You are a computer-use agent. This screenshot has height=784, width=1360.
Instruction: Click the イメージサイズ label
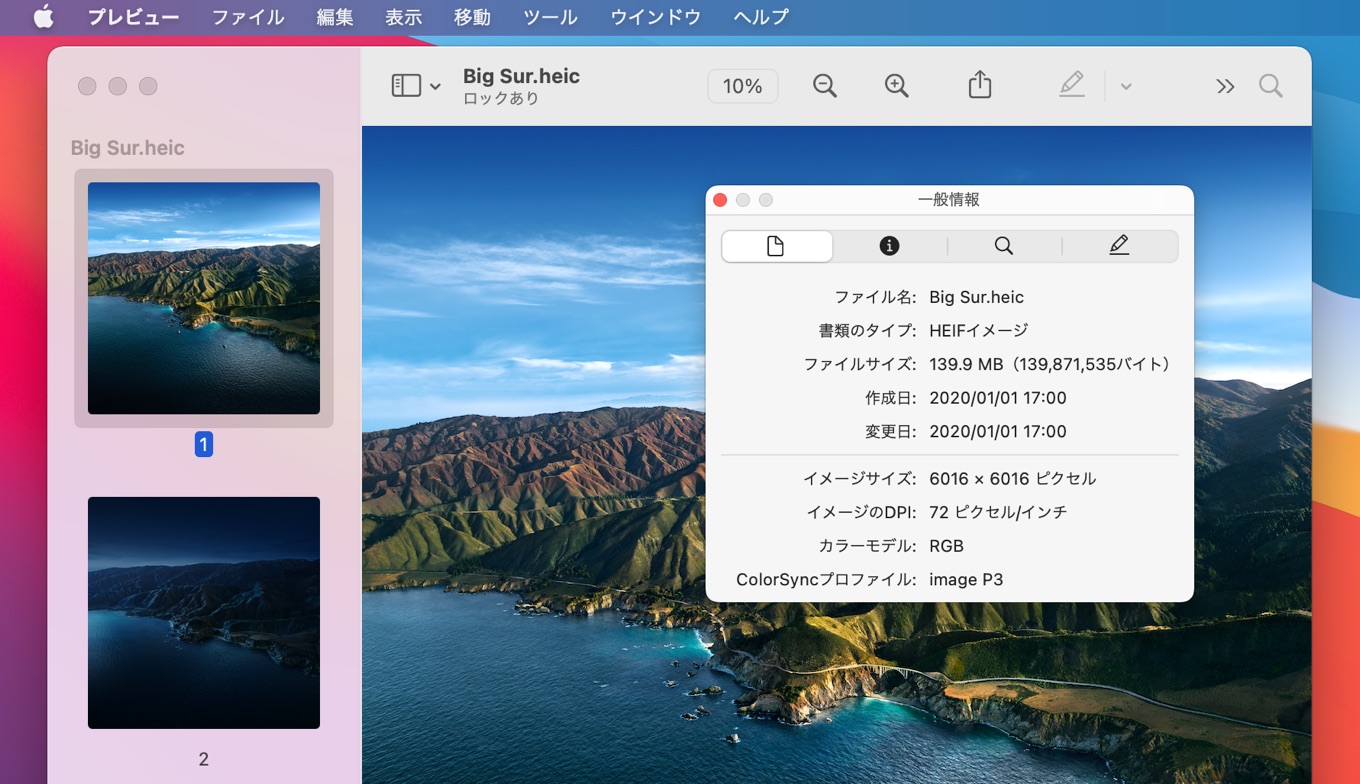860,478
